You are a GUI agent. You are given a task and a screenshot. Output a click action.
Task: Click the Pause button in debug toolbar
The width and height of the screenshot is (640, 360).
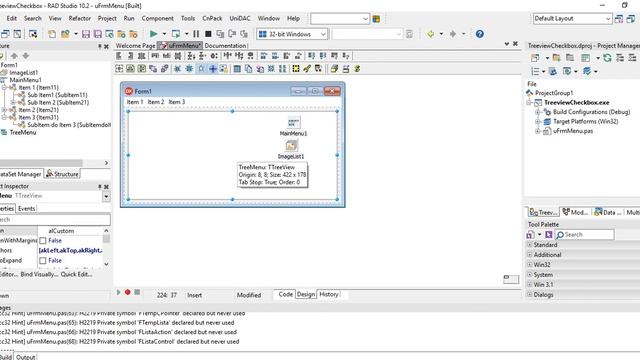pos(196,34)
